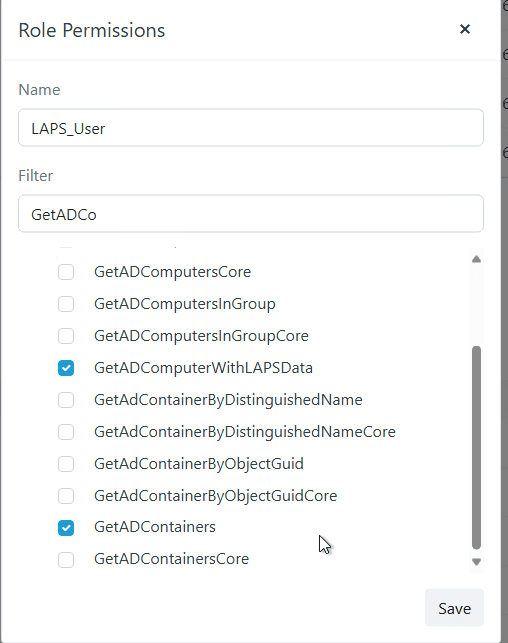Click the Filter field containing GetADCo
The height and width of the screenshot is (643, 508).
(x=251, y=214)
